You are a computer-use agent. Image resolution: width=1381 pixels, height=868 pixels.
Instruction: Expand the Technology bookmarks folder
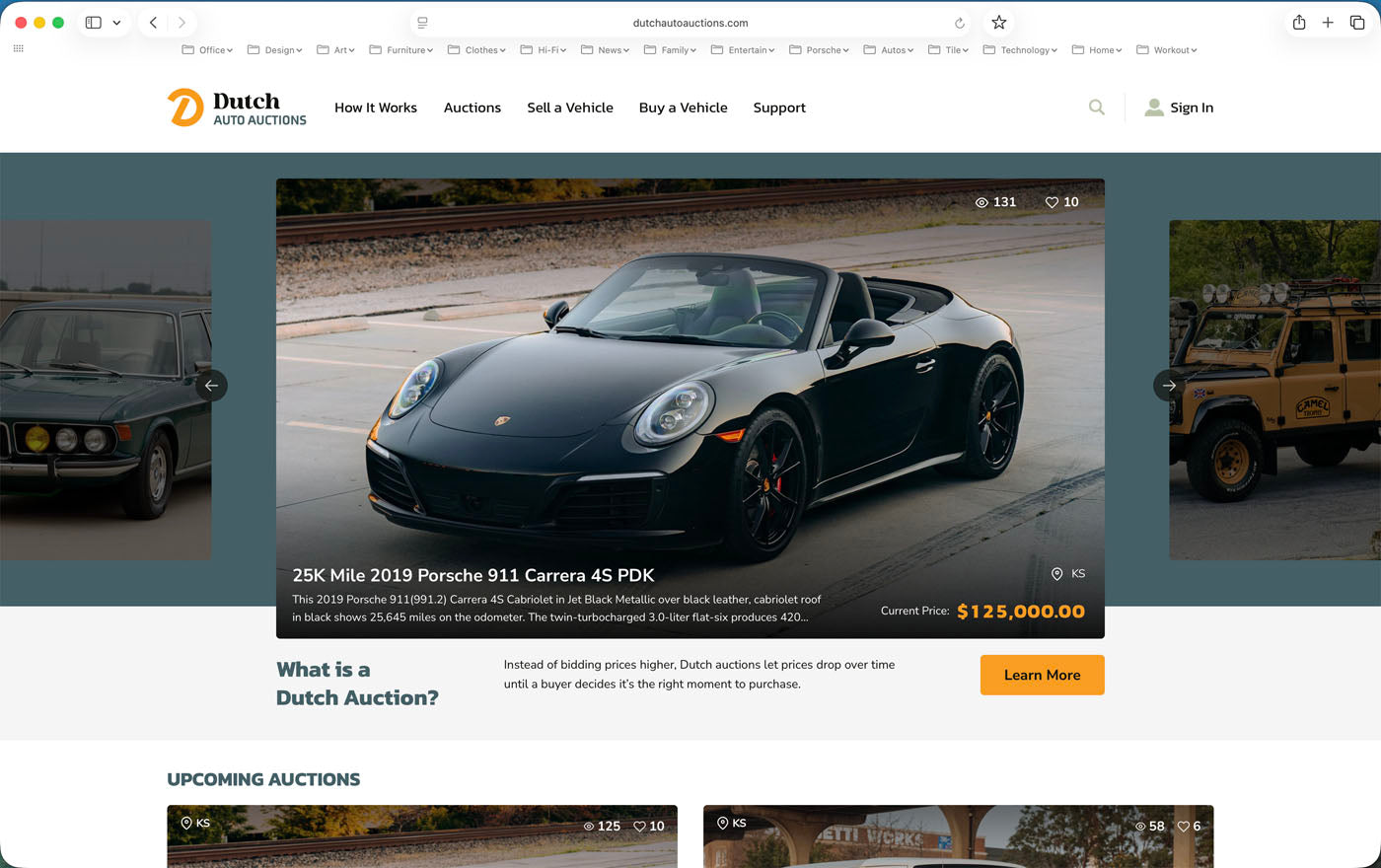pos(1020,50)
